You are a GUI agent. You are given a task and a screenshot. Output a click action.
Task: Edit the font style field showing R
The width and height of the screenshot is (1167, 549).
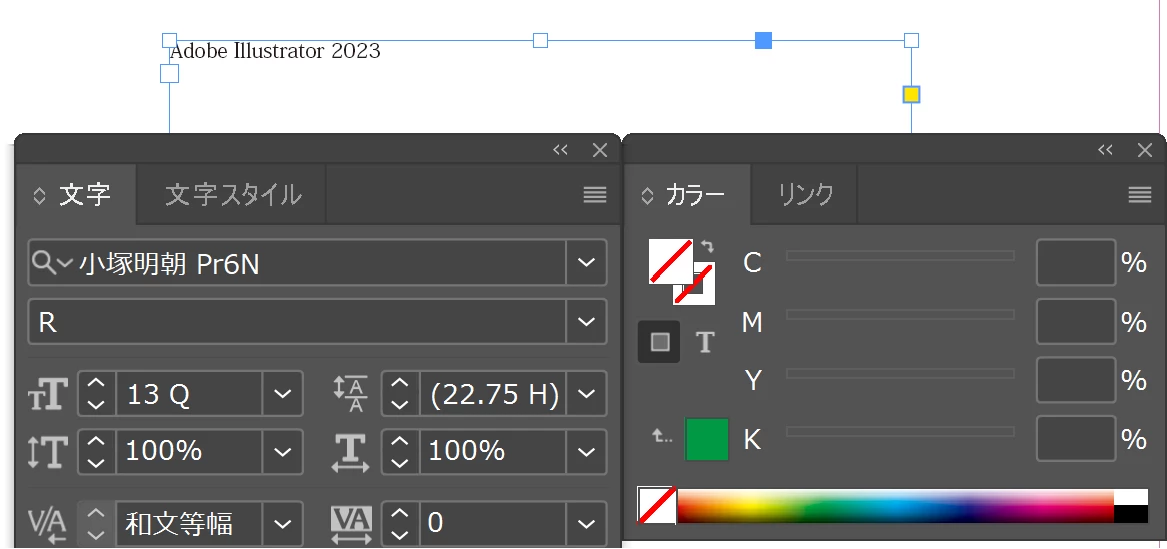(297, 322)
